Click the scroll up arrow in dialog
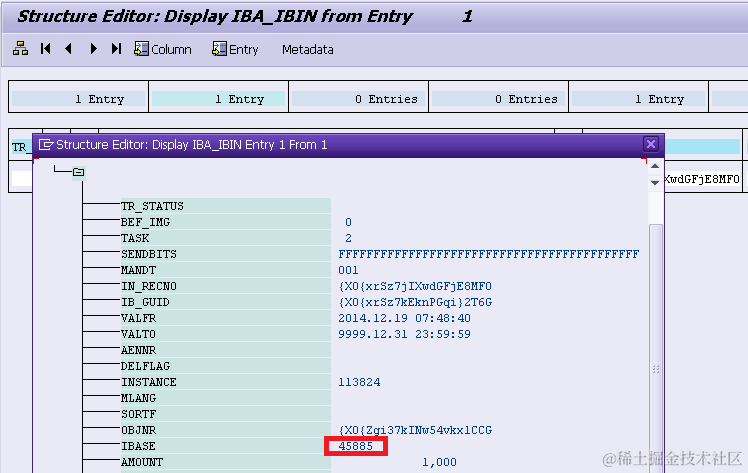This screenshot has height=473, width=748. [655, 166]
